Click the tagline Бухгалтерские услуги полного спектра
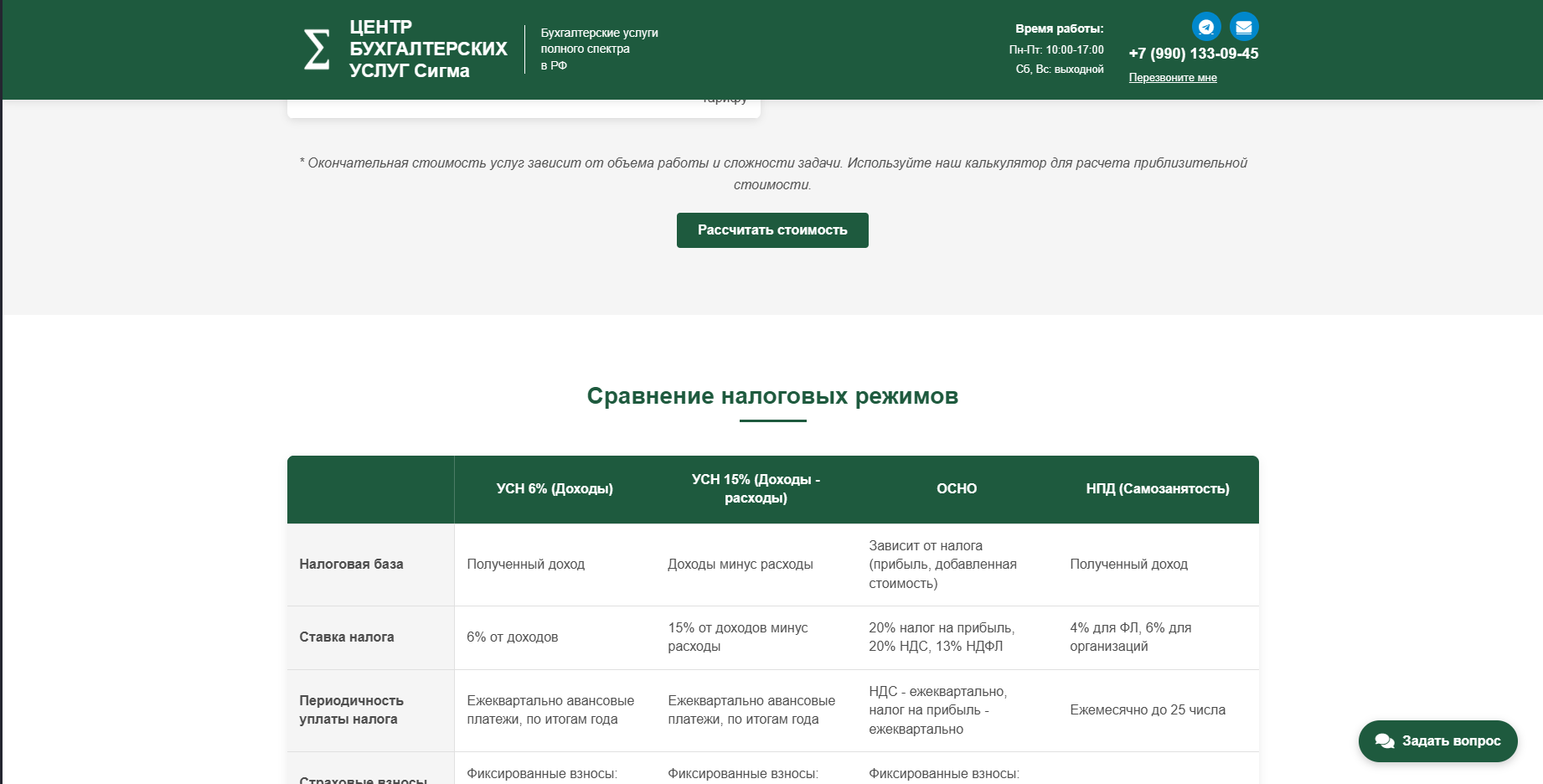This screenshot has height=784, width=1543. [599, 49]
